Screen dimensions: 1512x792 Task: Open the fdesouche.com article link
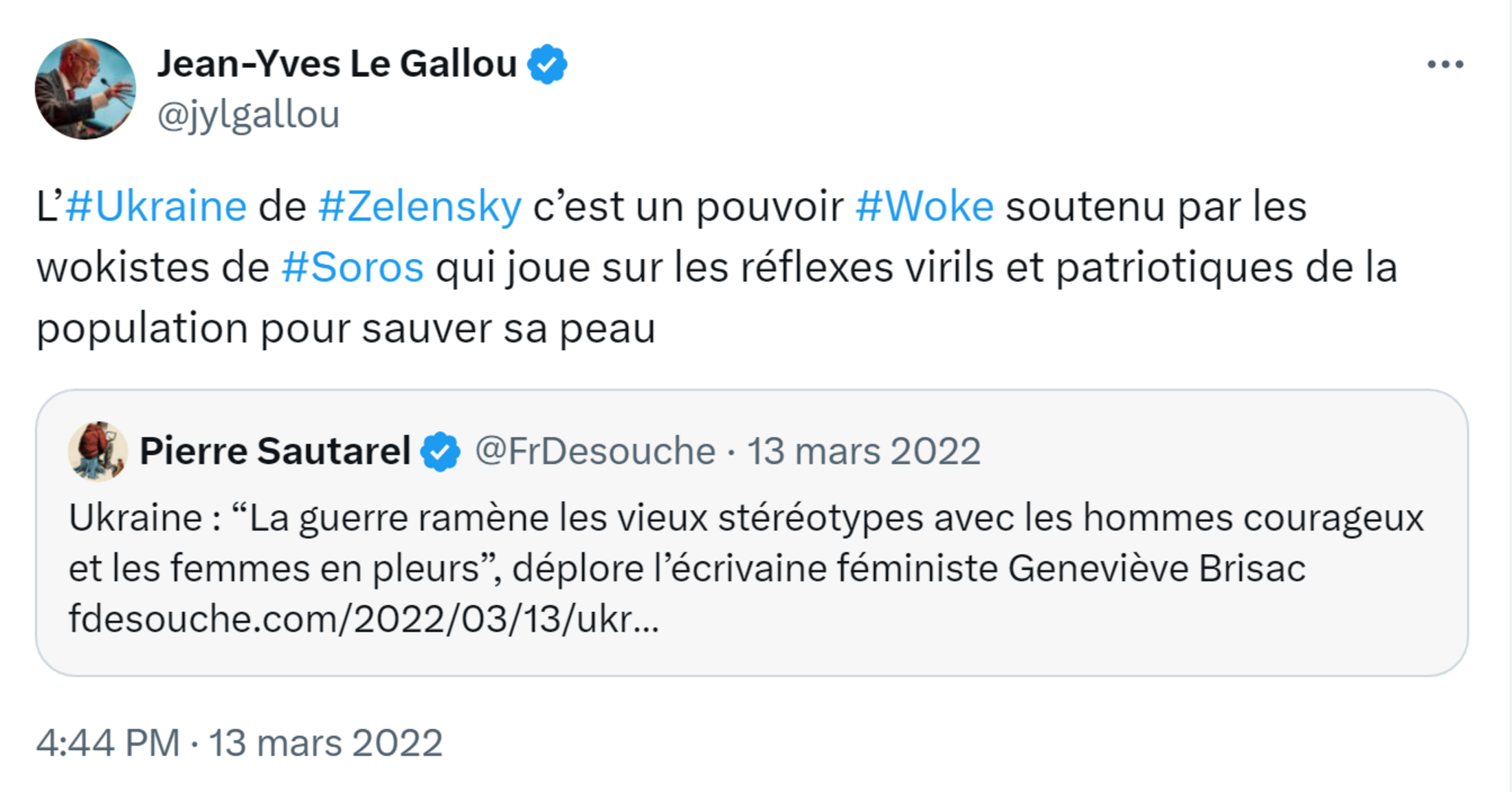[x=364, y=619]
